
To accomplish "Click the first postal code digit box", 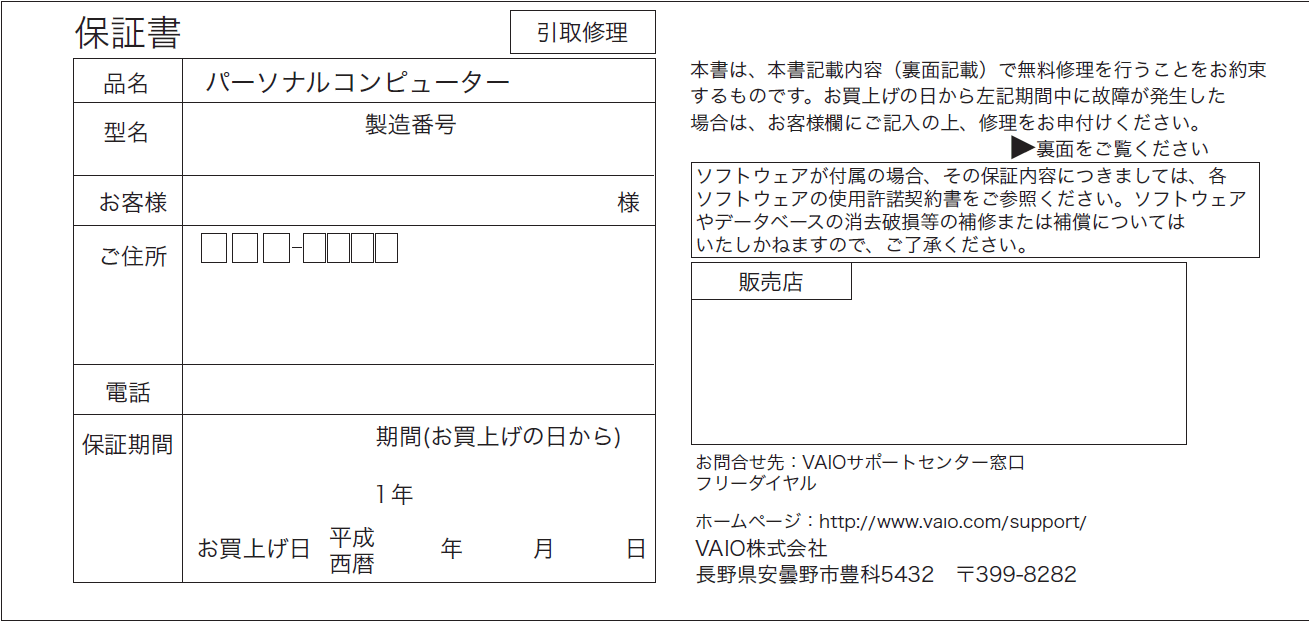I will [214, 247].
